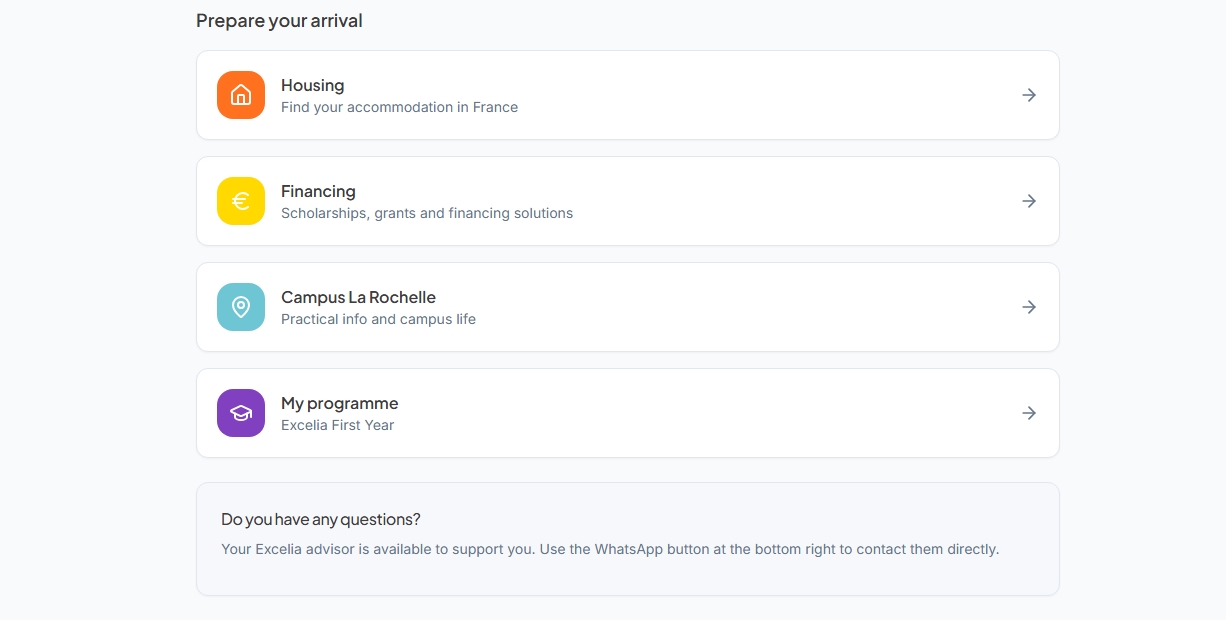Click the 'Prepare your arrival' heading
This screenshot has width=1226, height=620.
coord(279,21)
